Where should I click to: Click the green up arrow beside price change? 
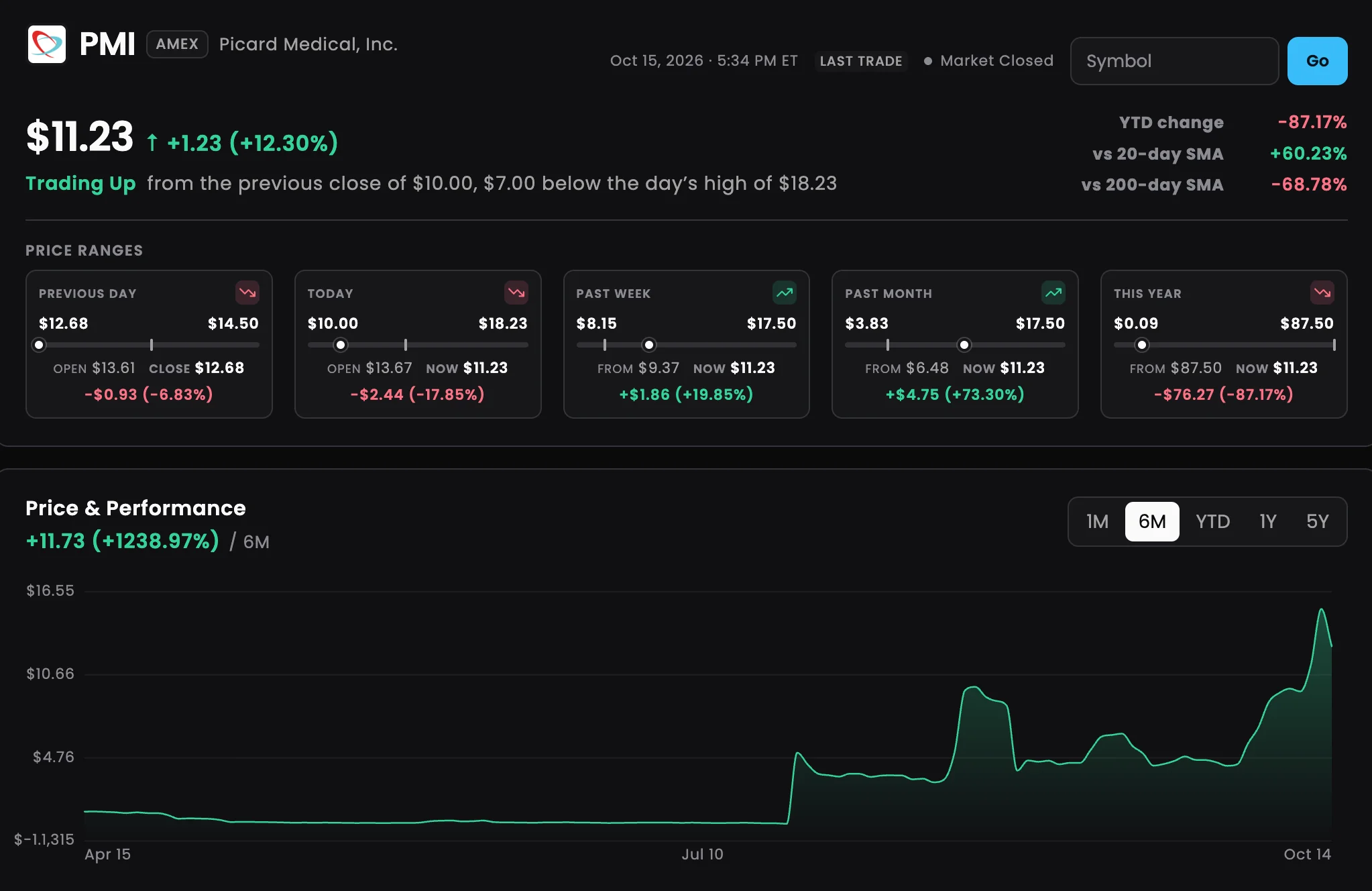point(152,142)
